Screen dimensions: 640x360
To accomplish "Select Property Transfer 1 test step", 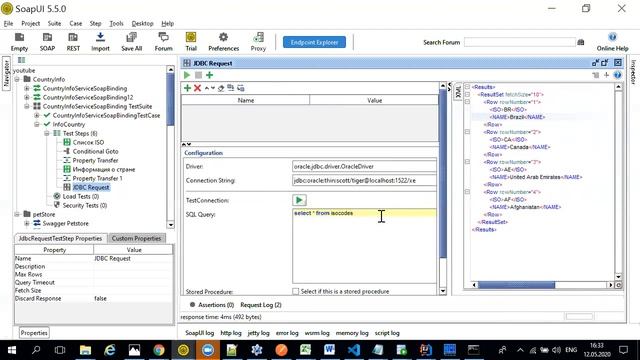I will point(97,178).
